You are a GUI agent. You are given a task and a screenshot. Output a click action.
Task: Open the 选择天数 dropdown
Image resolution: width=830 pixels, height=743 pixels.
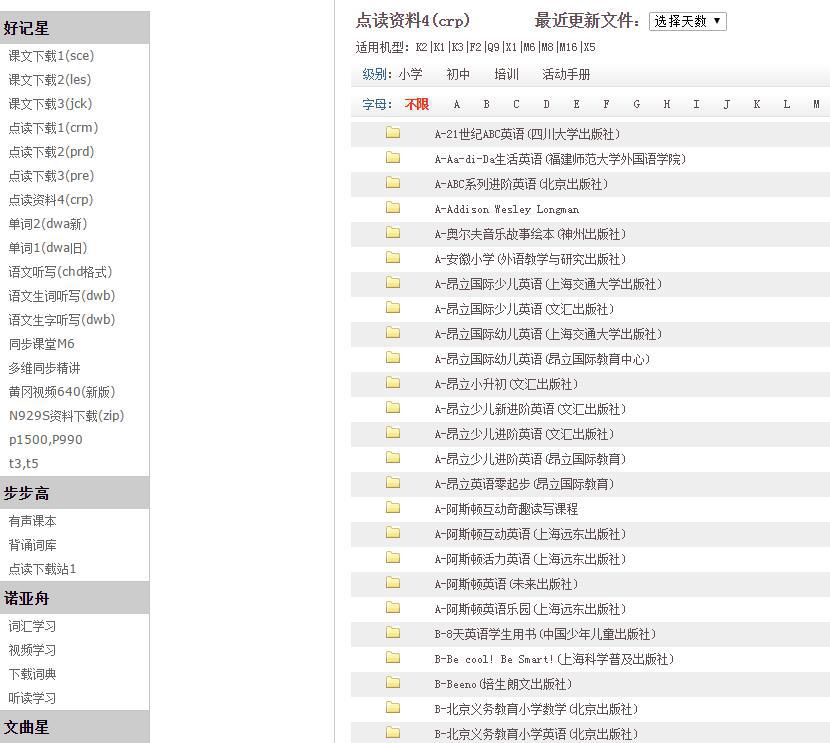[x=688, y=21]
